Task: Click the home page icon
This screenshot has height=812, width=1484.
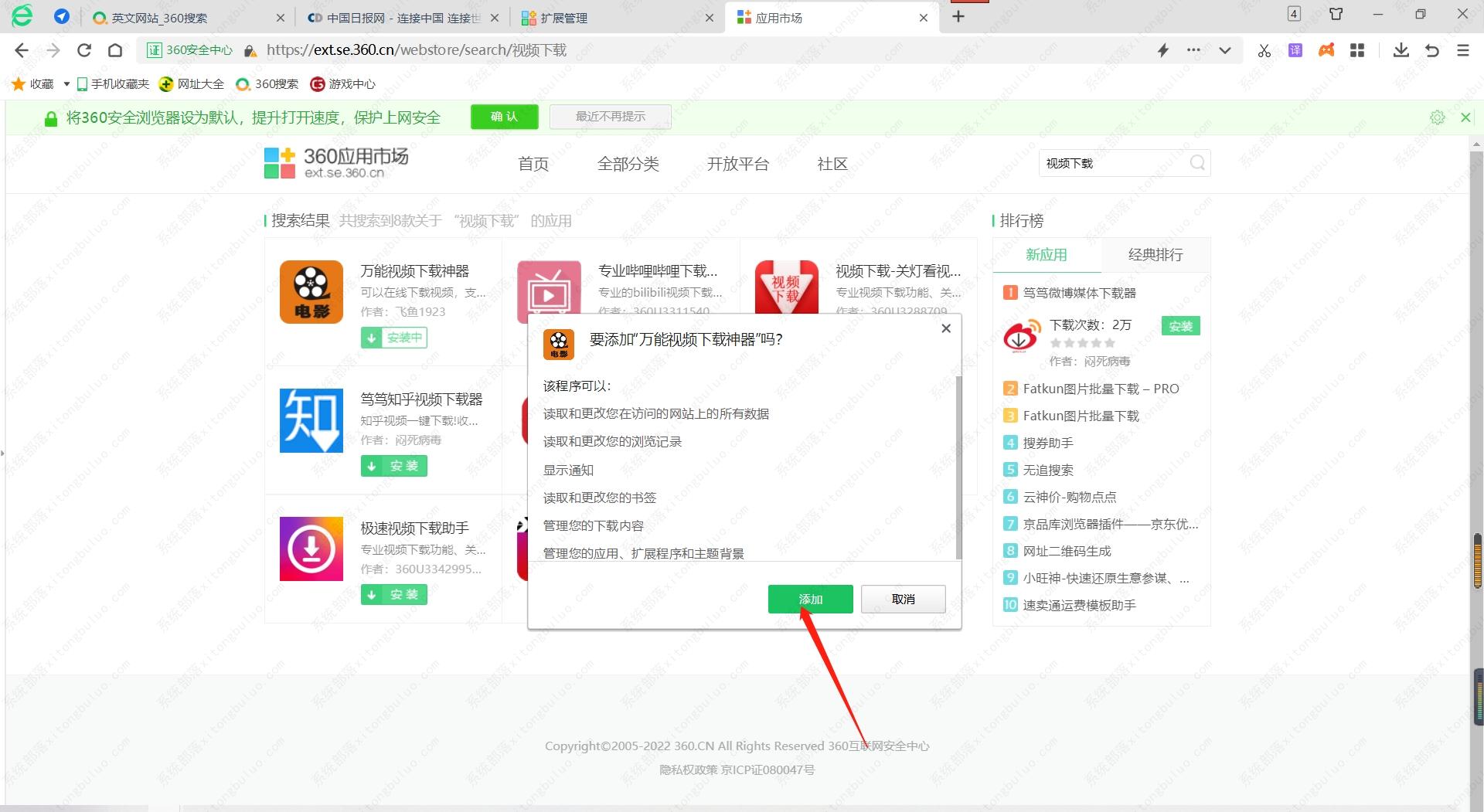Action: 115,50
